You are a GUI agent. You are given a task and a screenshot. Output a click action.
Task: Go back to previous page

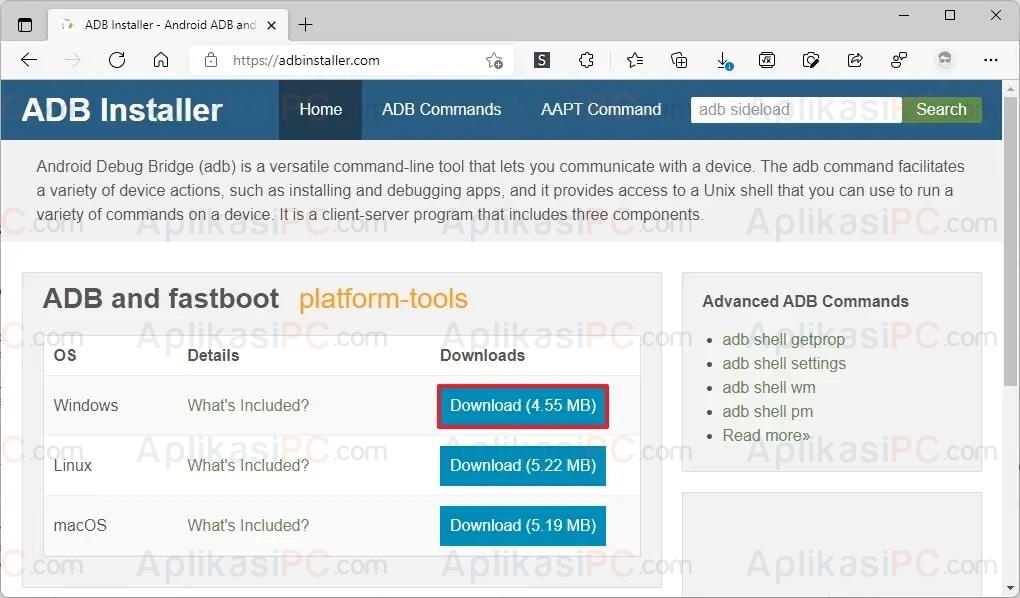pyautogui.click(x=29, y=61)
